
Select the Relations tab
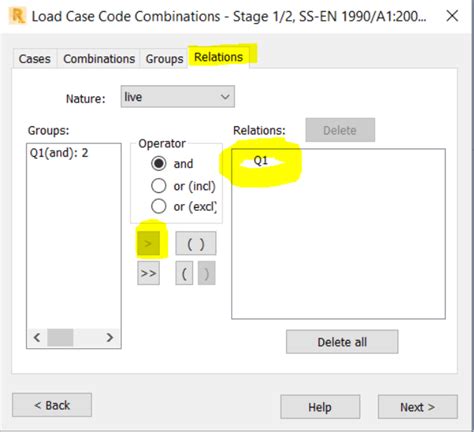(x=218, y=57)
